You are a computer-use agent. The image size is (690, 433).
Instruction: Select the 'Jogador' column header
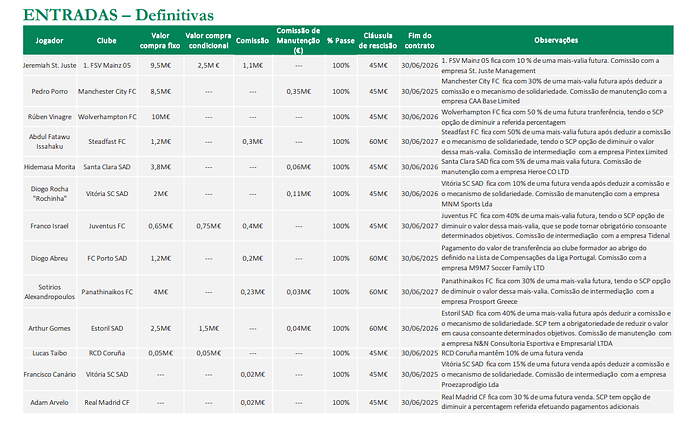pyautogui.click(x=49, y=40)
